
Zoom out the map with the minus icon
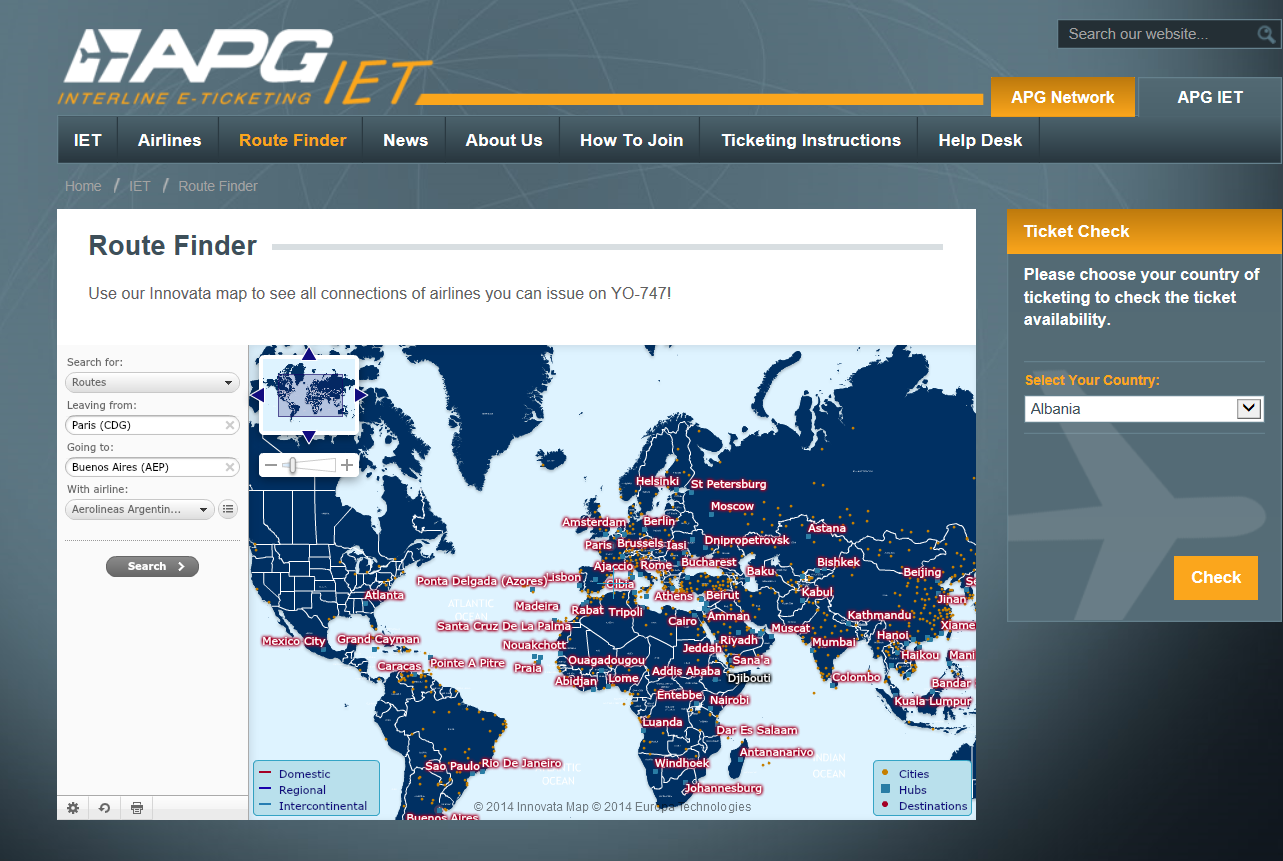point(270,465)
